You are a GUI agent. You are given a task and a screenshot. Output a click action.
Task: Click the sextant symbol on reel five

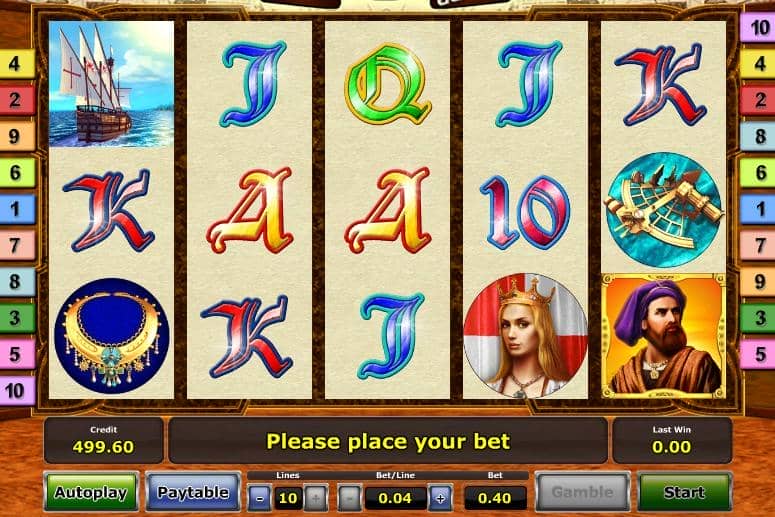click(664, 210)
